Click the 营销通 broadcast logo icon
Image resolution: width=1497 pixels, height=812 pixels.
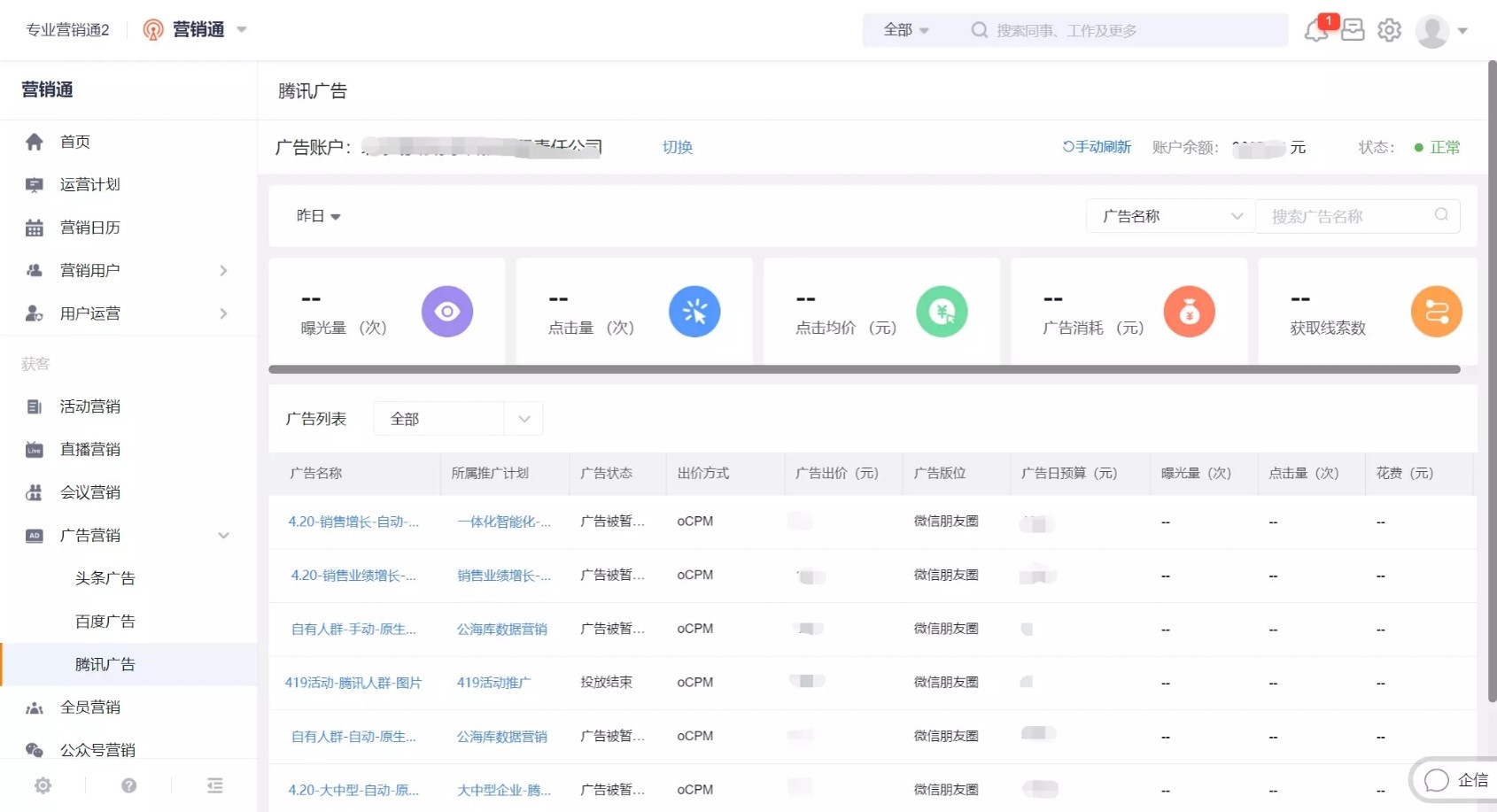(x=153, y=30)
